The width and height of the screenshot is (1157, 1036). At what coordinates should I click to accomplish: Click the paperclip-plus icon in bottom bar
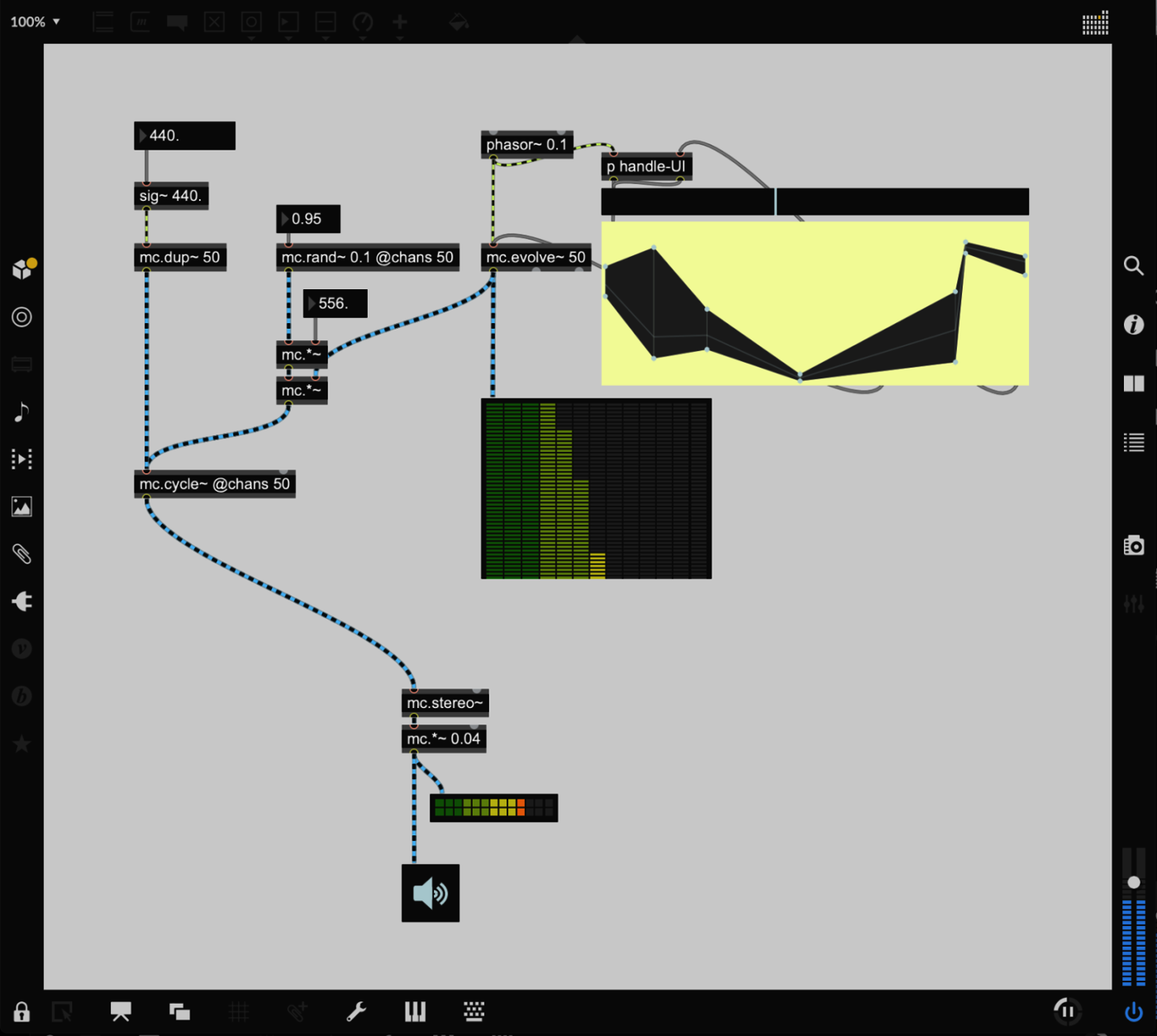[298, 1011]
